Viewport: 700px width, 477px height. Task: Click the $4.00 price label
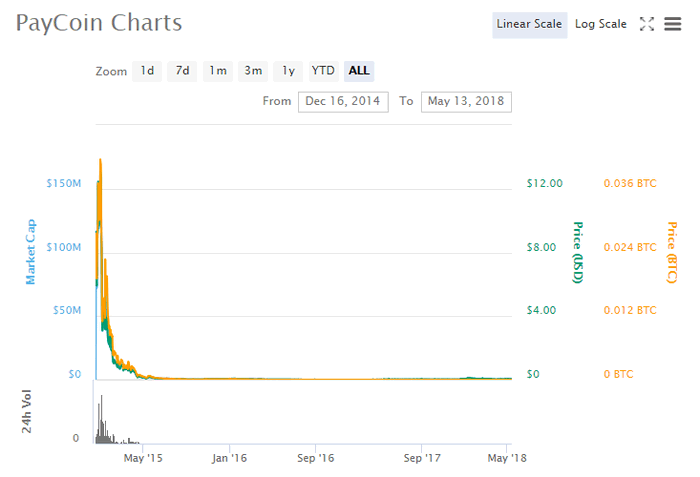[x=542, y=310]
